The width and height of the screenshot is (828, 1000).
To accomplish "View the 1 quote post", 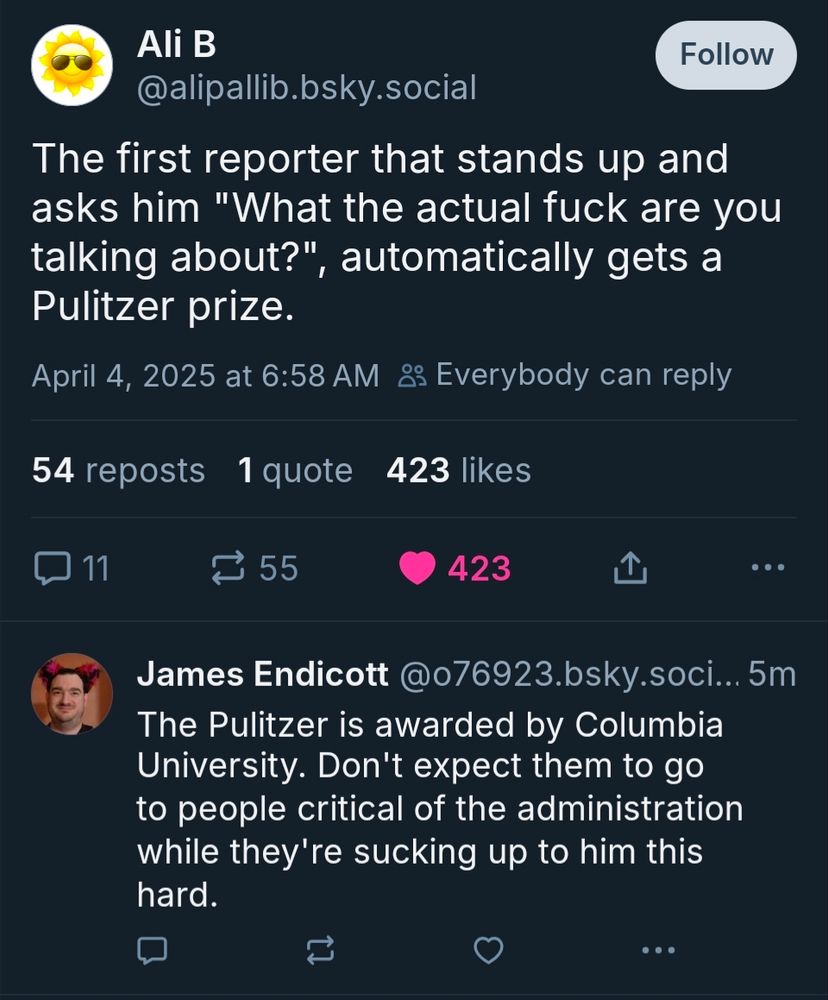I will (x=295, y=470).
